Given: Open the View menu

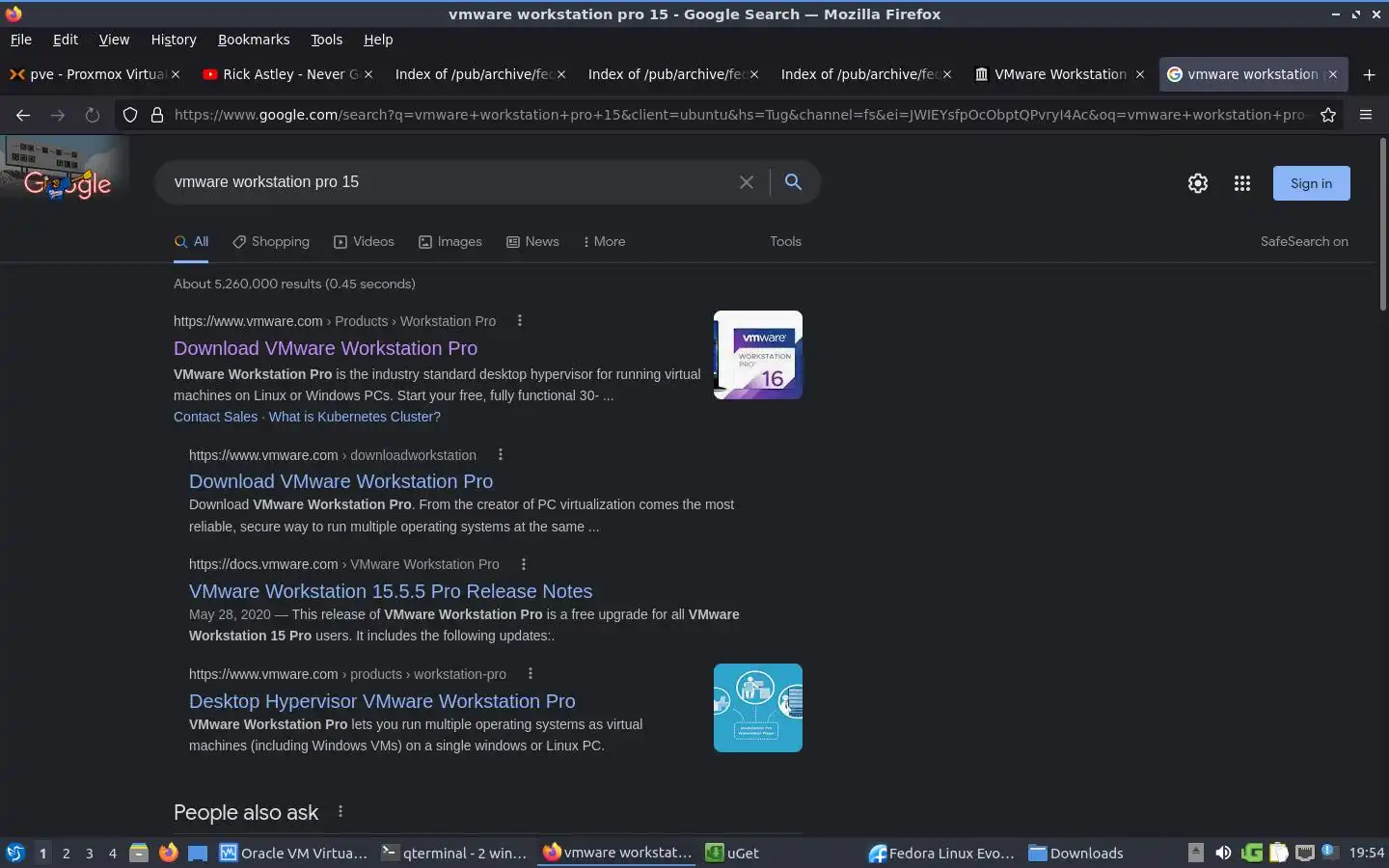Looking at the screenshot, I should 114,40.
